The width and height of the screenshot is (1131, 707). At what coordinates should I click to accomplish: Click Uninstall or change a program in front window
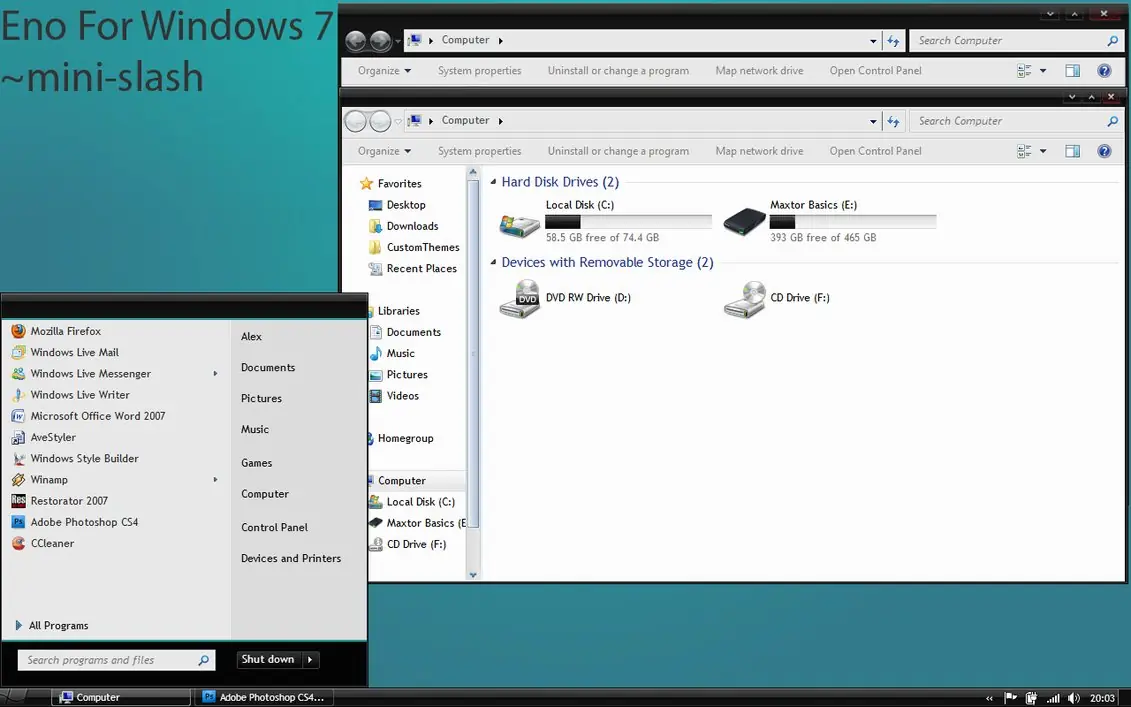618,151
